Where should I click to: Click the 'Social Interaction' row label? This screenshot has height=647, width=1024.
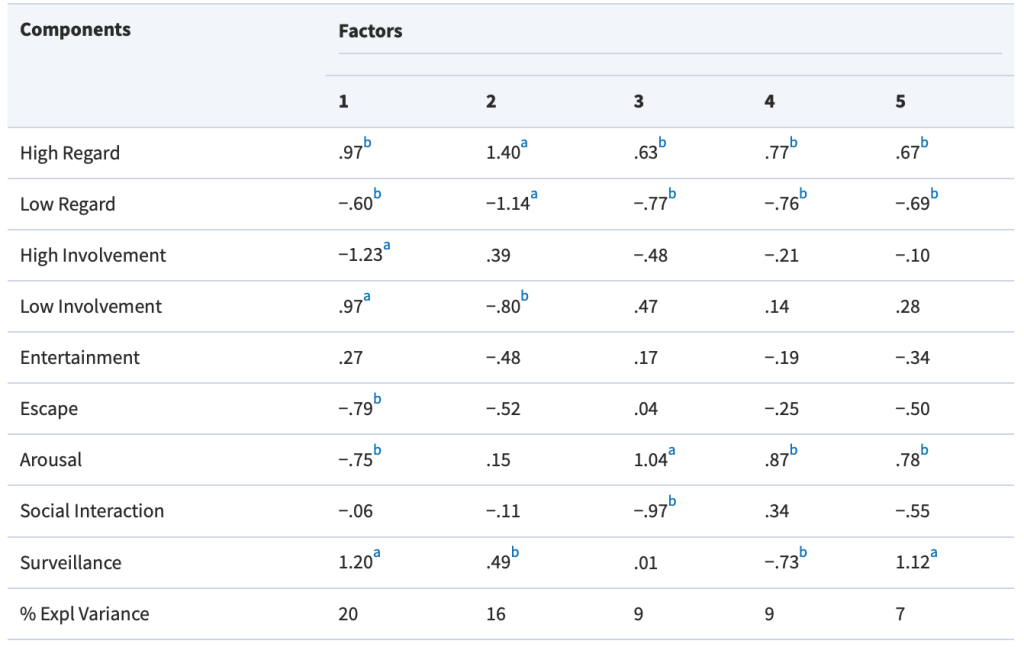(x=92, y=511)
